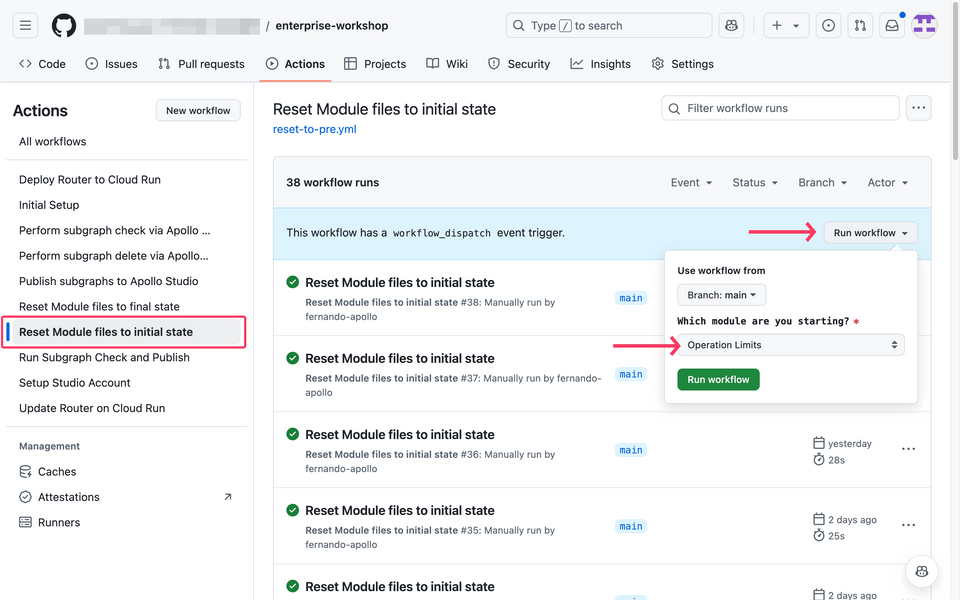Focus the Filter workflow runs field
Screen dimensions: 960x600
tap(781, 108)
